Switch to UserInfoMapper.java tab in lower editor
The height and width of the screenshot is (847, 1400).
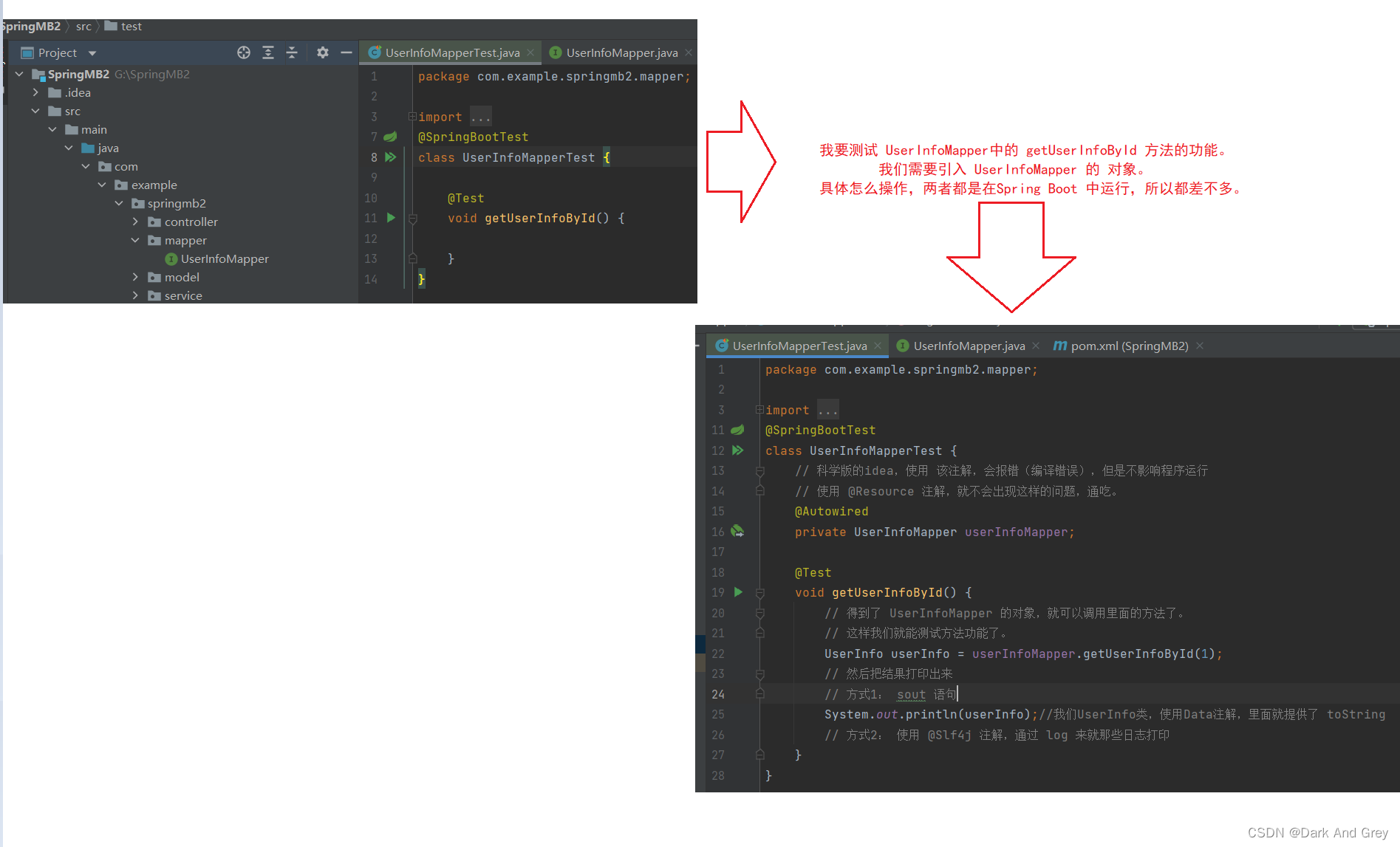969,346
